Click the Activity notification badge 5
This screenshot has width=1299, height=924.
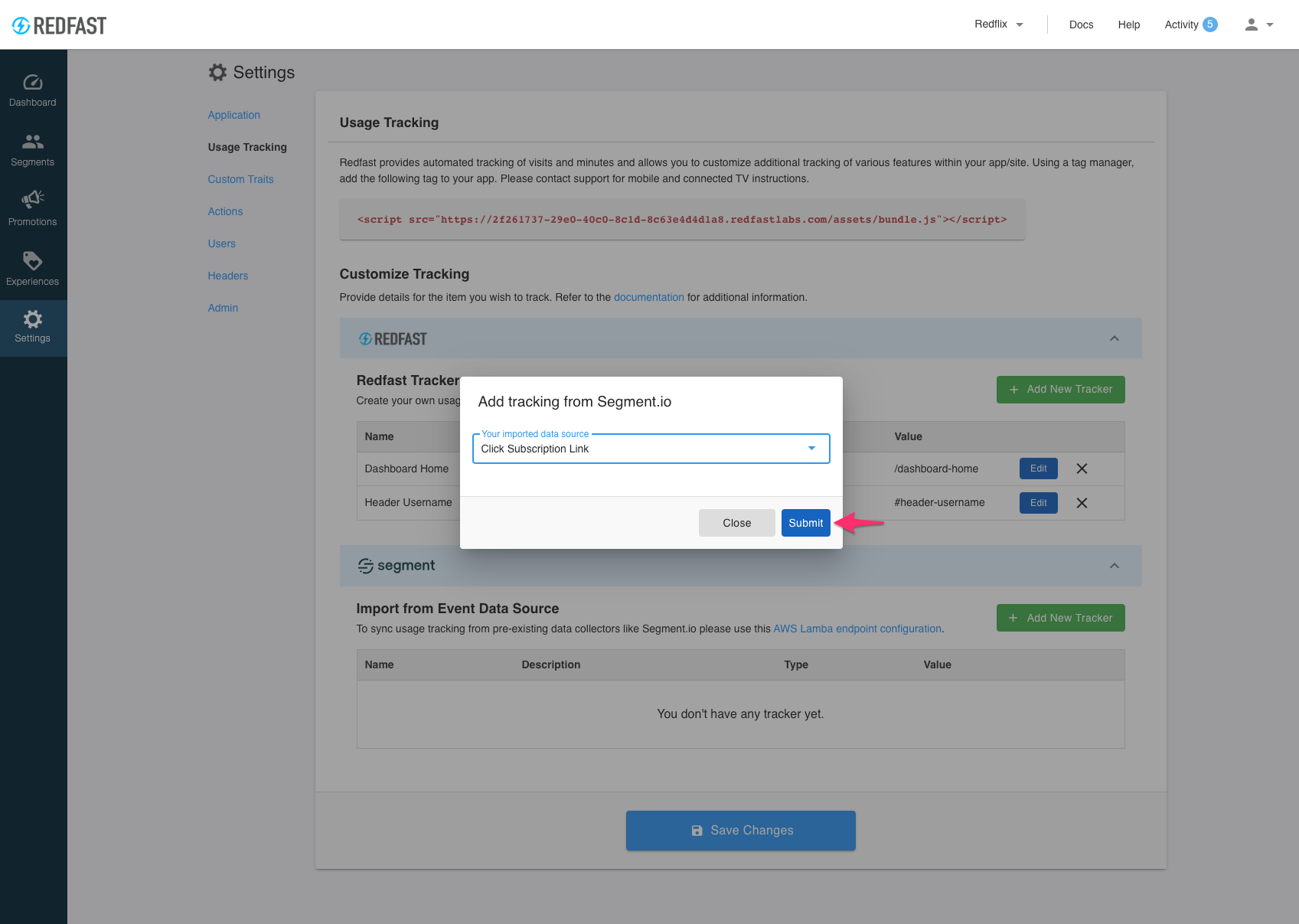tap(1210, 24)
